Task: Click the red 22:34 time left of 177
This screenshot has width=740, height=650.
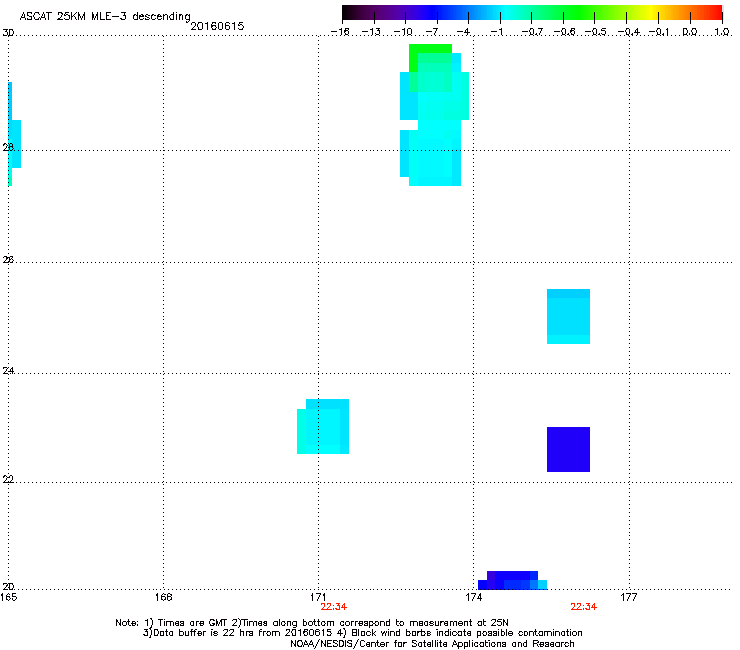Action: (584, 607)
